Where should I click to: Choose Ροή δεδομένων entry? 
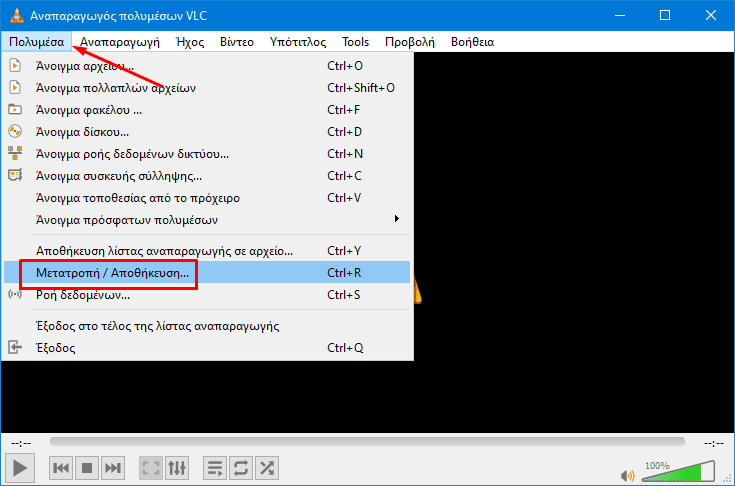[207, 295]
